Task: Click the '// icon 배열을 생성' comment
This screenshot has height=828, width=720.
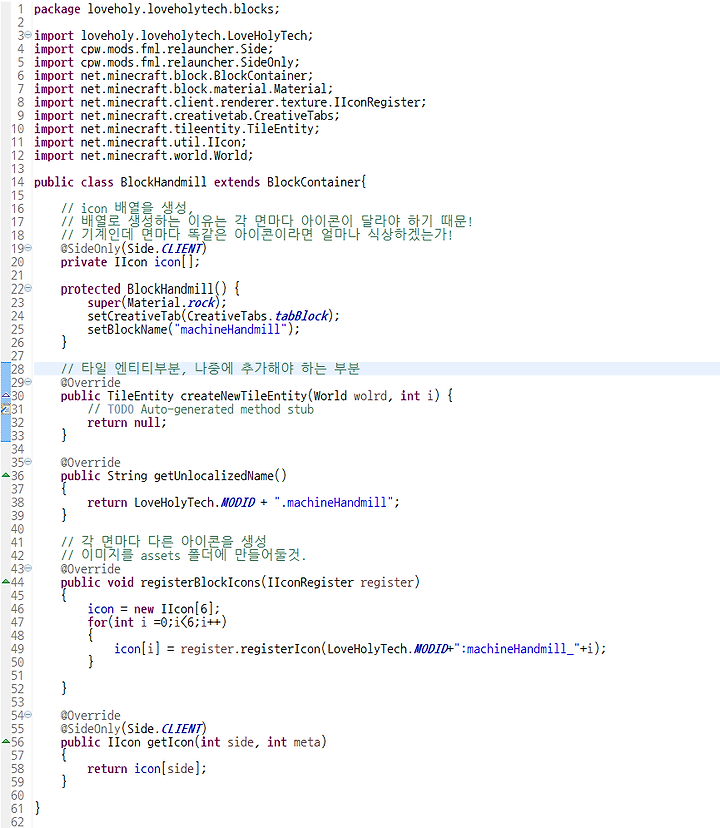Action: 127,208
